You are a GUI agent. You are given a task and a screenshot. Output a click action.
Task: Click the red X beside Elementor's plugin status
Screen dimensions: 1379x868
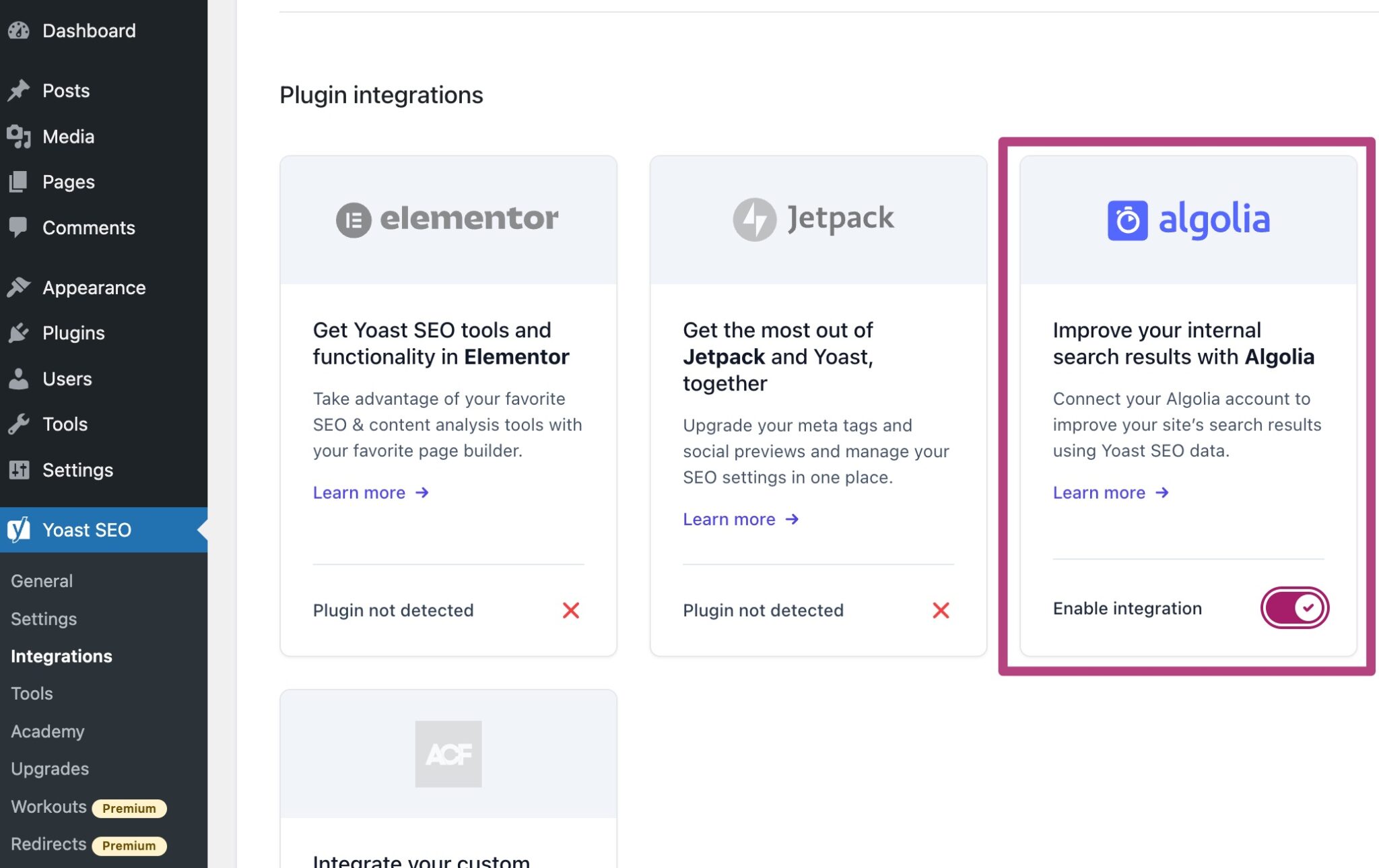tap(570, 610)
